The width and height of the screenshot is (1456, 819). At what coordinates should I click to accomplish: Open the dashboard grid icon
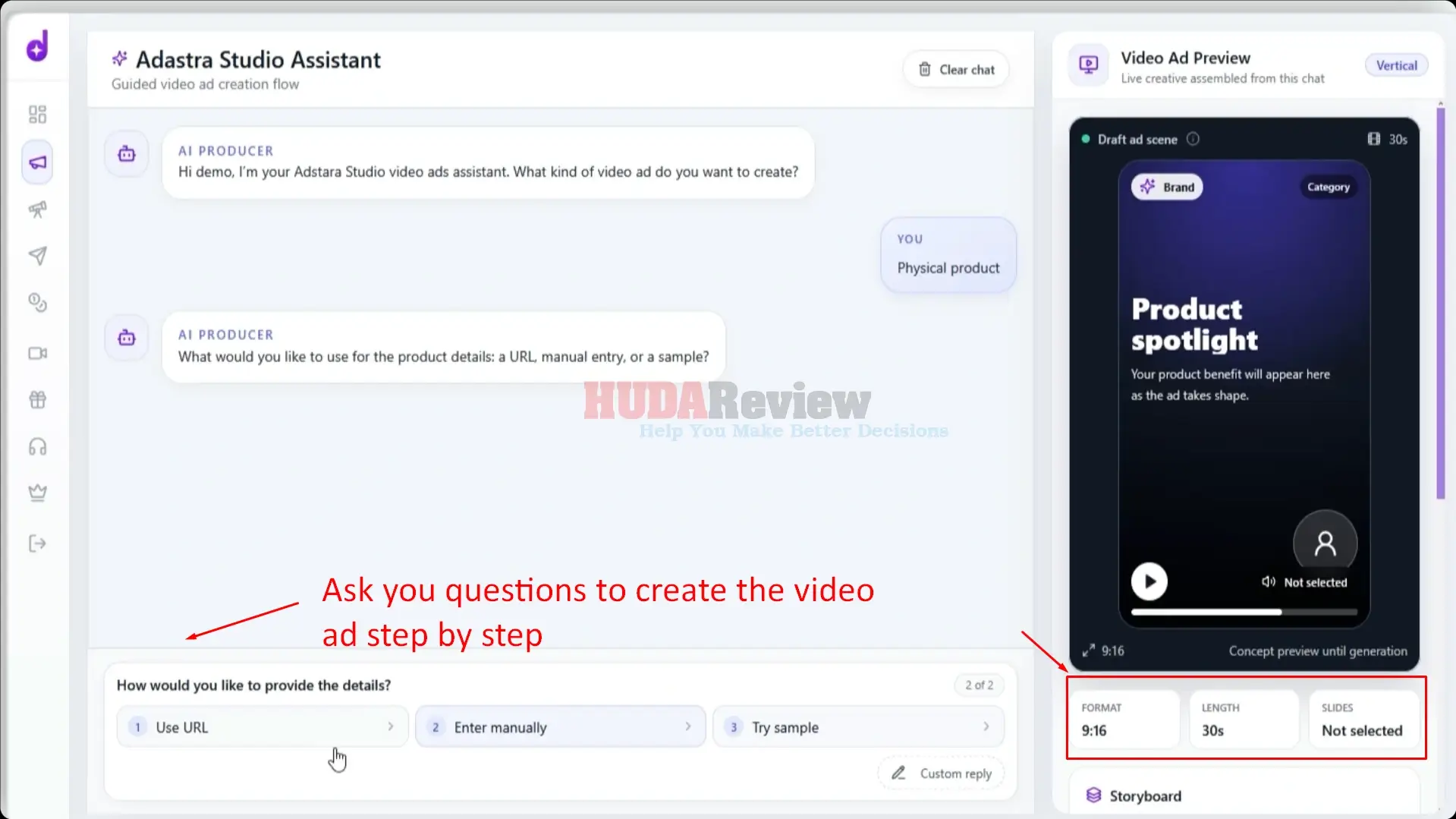[37, 115]
